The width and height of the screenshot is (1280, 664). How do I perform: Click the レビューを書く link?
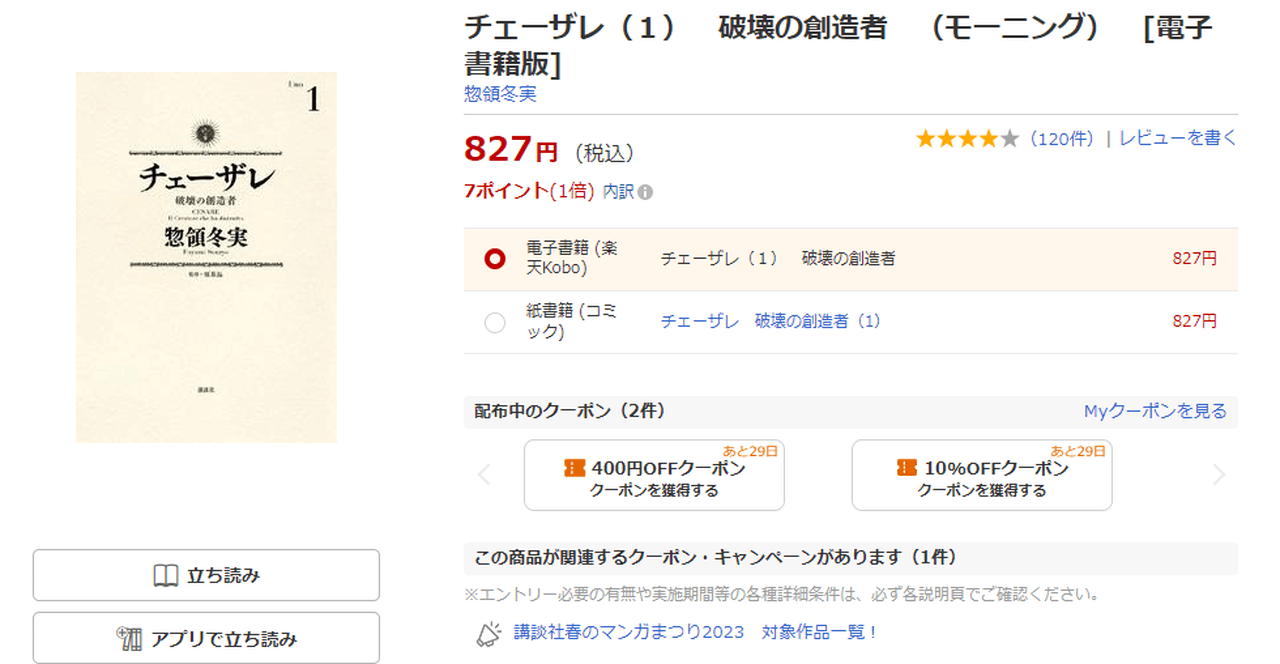click(1178, 139)
